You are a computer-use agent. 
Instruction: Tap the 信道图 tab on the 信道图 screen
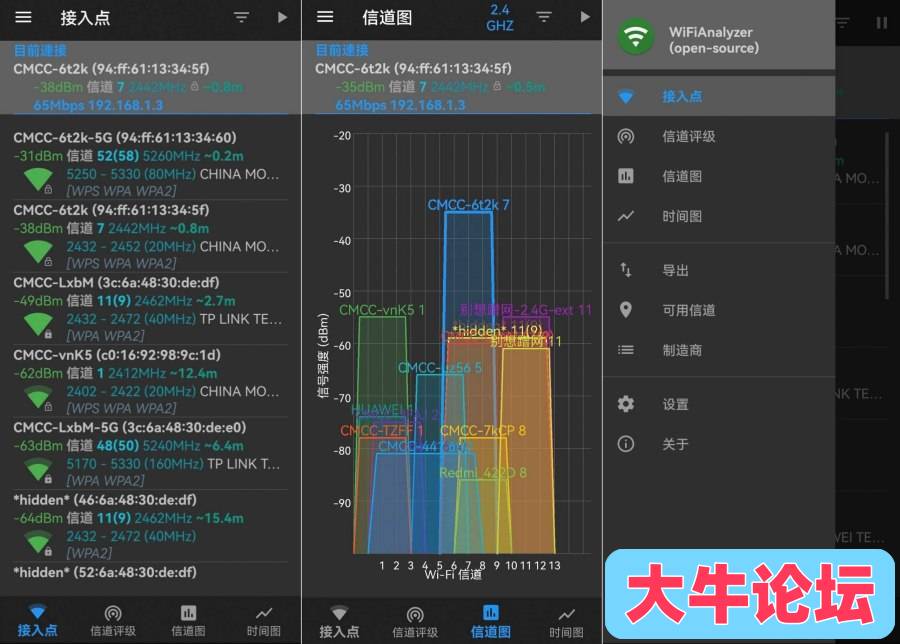pos(491,622)
